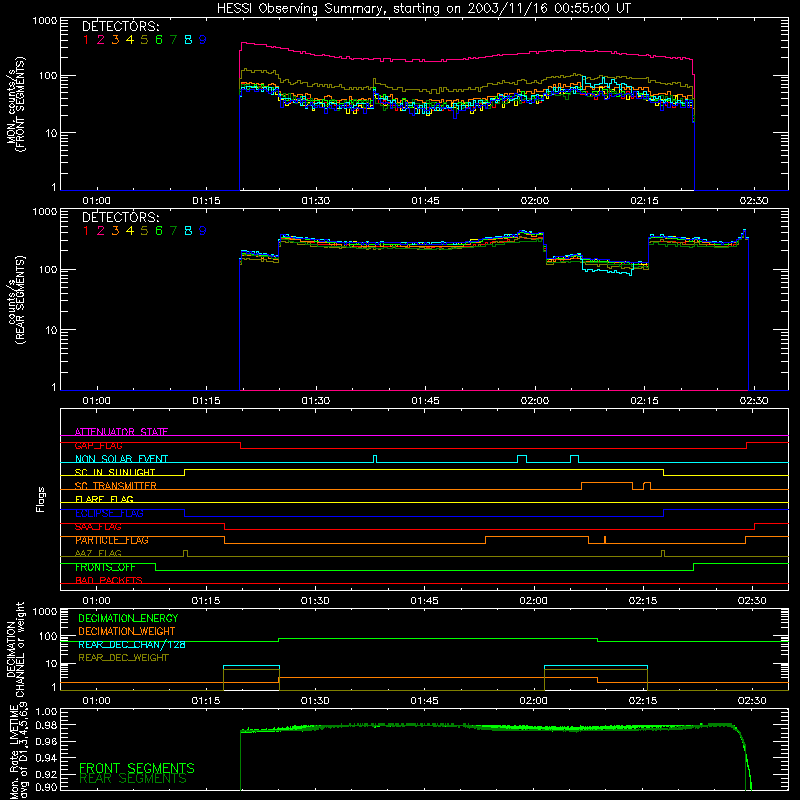Click the DECIMATION CHANNEL or weight axis title

pos(15,649)
